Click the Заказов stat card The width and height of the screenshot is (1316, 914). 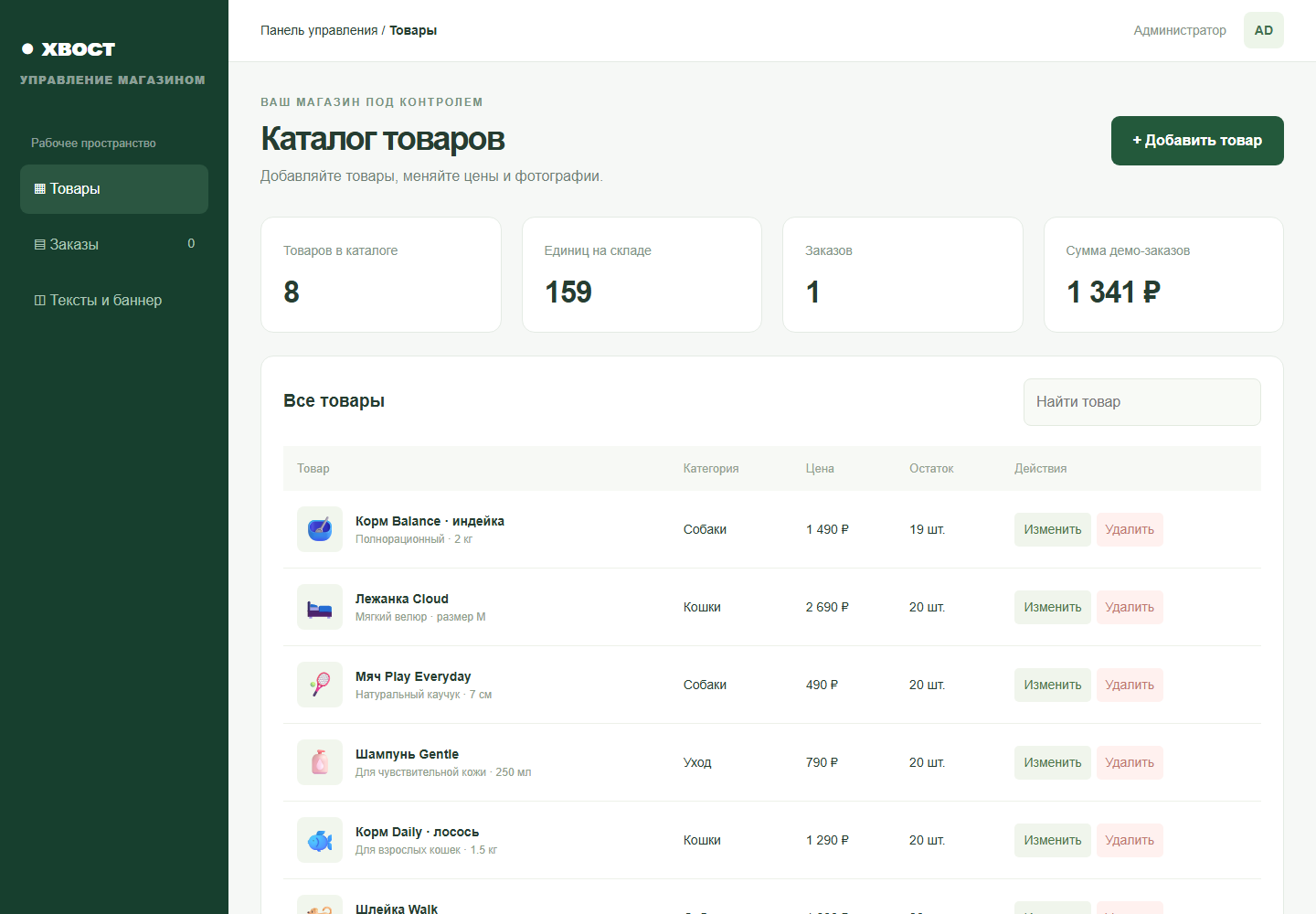tap(903, 274)
